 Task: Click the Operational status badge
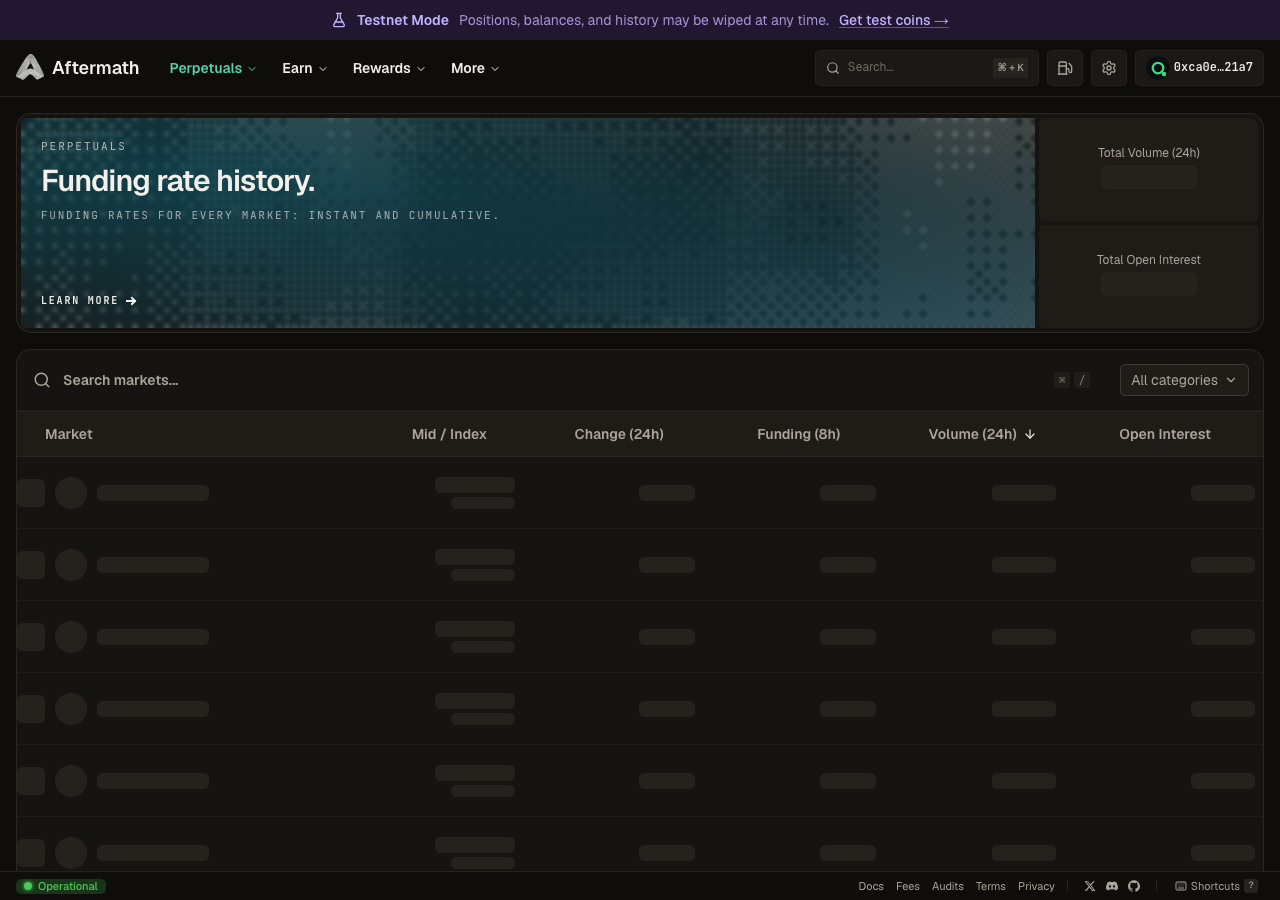coord(61,886)
